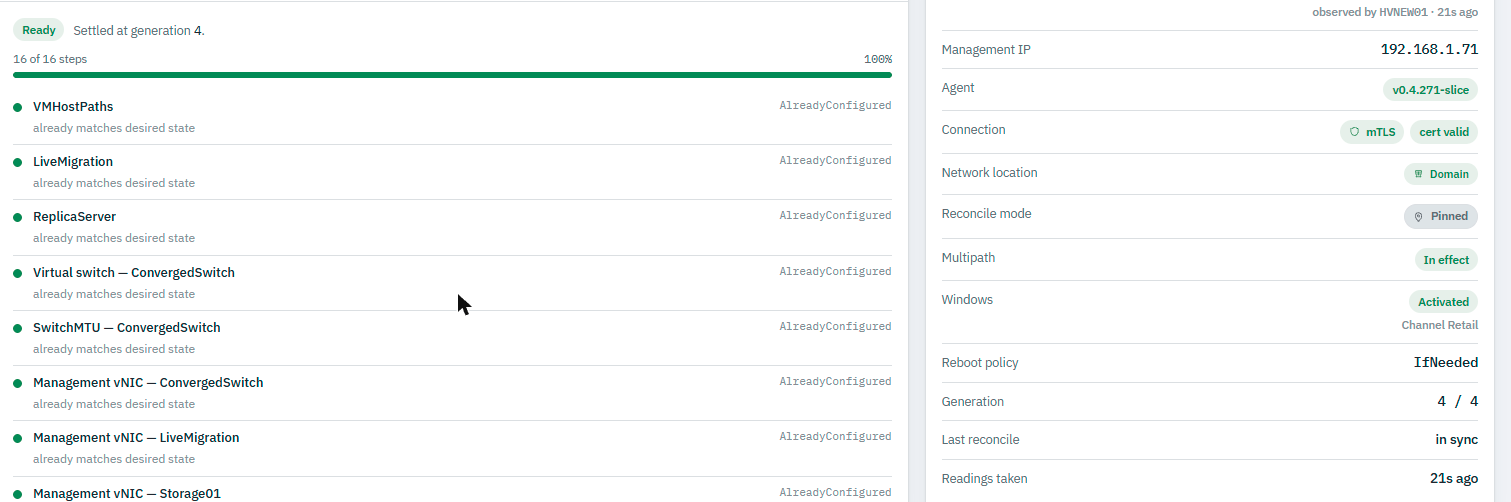Image resolution: width=1511 pixels, height=502 pixels.
Task: Click the v0.4.271-slice agent badge
Action: (x=1431, y=90)
